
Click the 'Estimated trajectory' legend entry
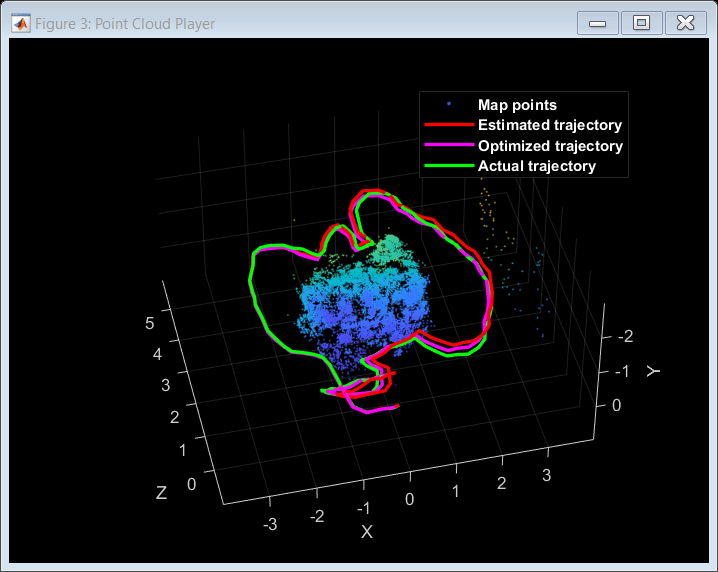(x=550, y=125)
